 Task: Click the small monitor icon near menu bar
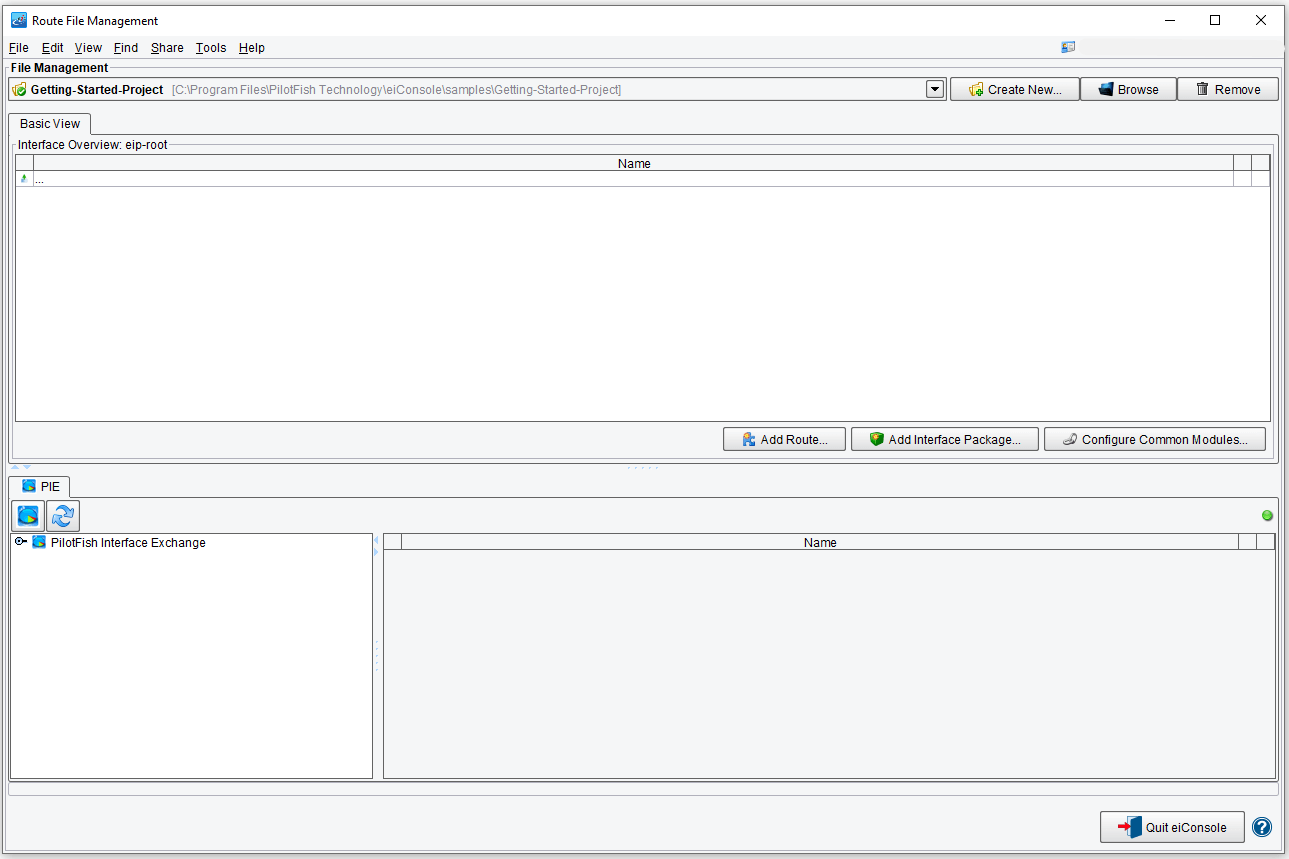pyautogui.click(x=1068, y=47)
